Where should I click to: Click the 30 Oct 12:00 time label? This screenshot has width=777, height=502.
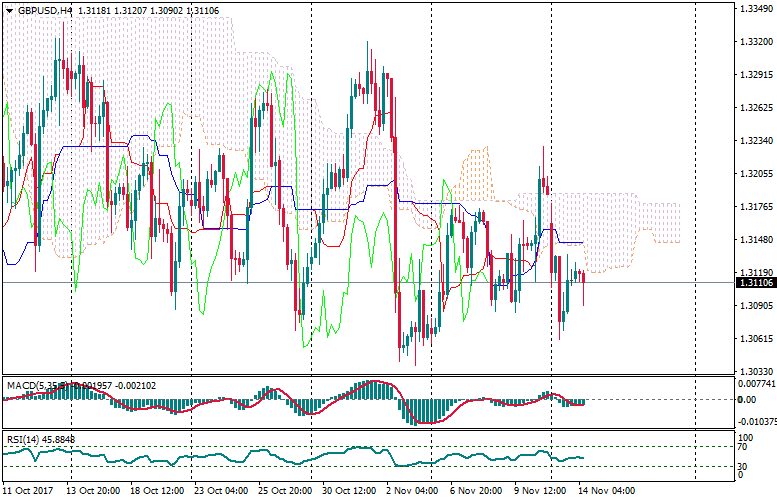[349, 492]
